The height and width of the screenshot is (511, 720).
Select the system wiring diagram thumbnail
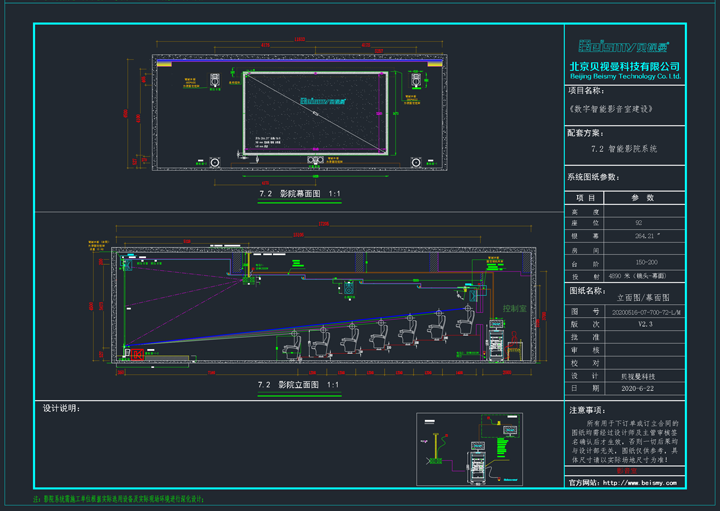469,449
